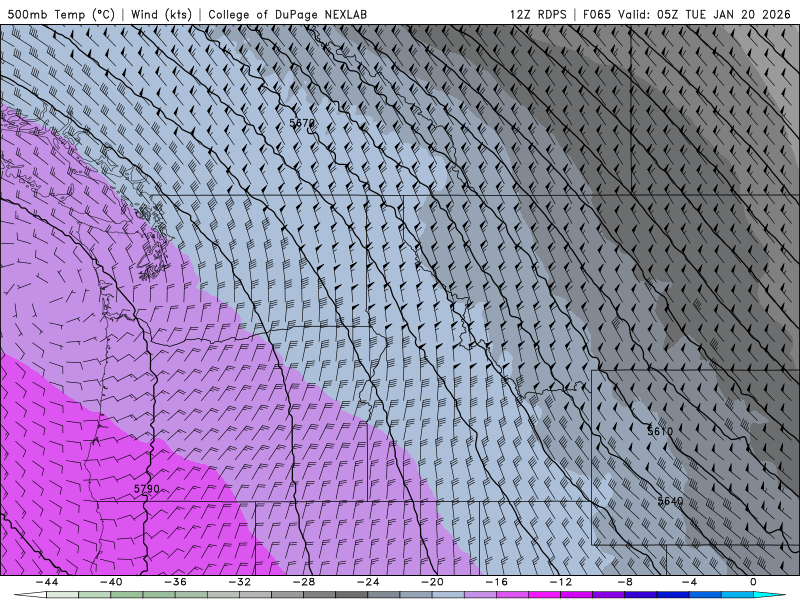Click the 'Valid: 05Z TUE JAN 20 2026' text

[706, 14]
